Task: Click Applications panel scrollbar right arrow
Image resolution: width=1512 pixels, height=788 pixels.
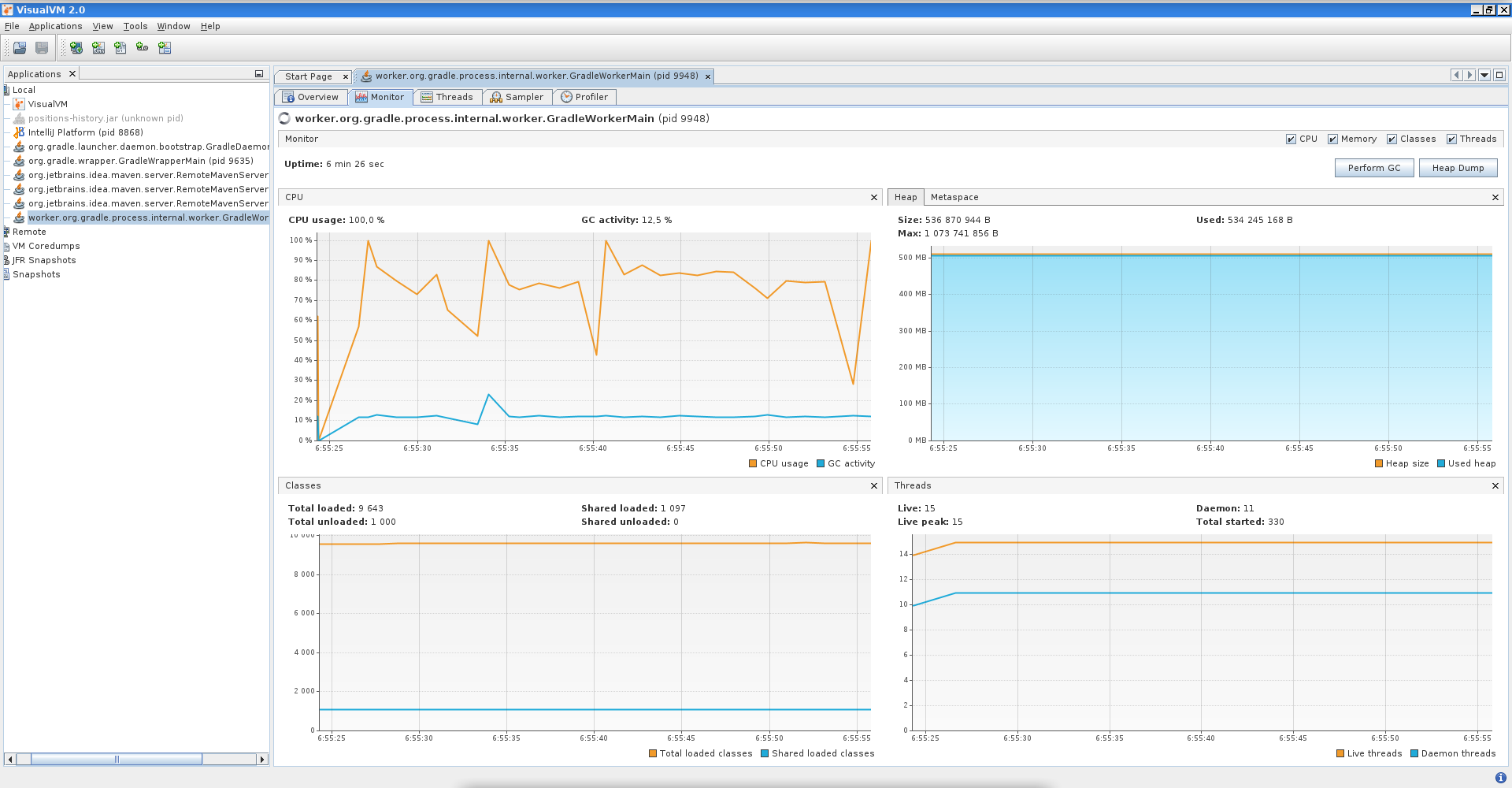Action: (x=262, y=759)
